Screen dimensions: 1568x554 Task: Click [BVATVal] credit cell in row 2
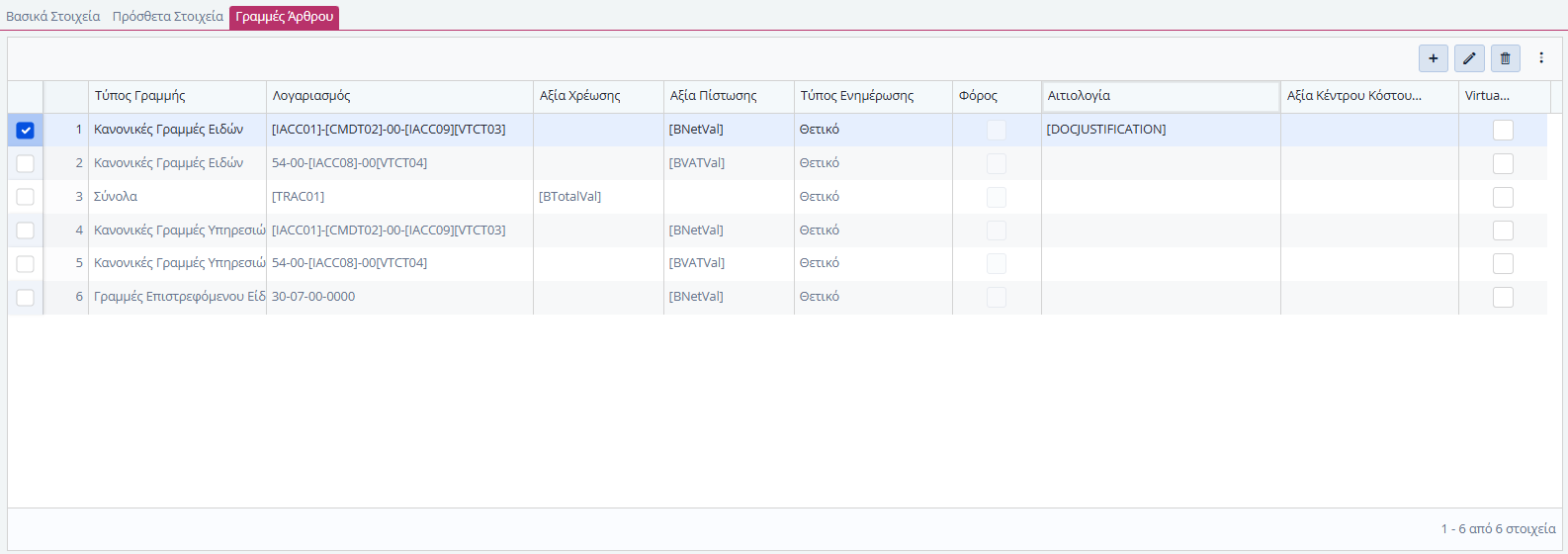pyautogui.click(x=730, y=163)
